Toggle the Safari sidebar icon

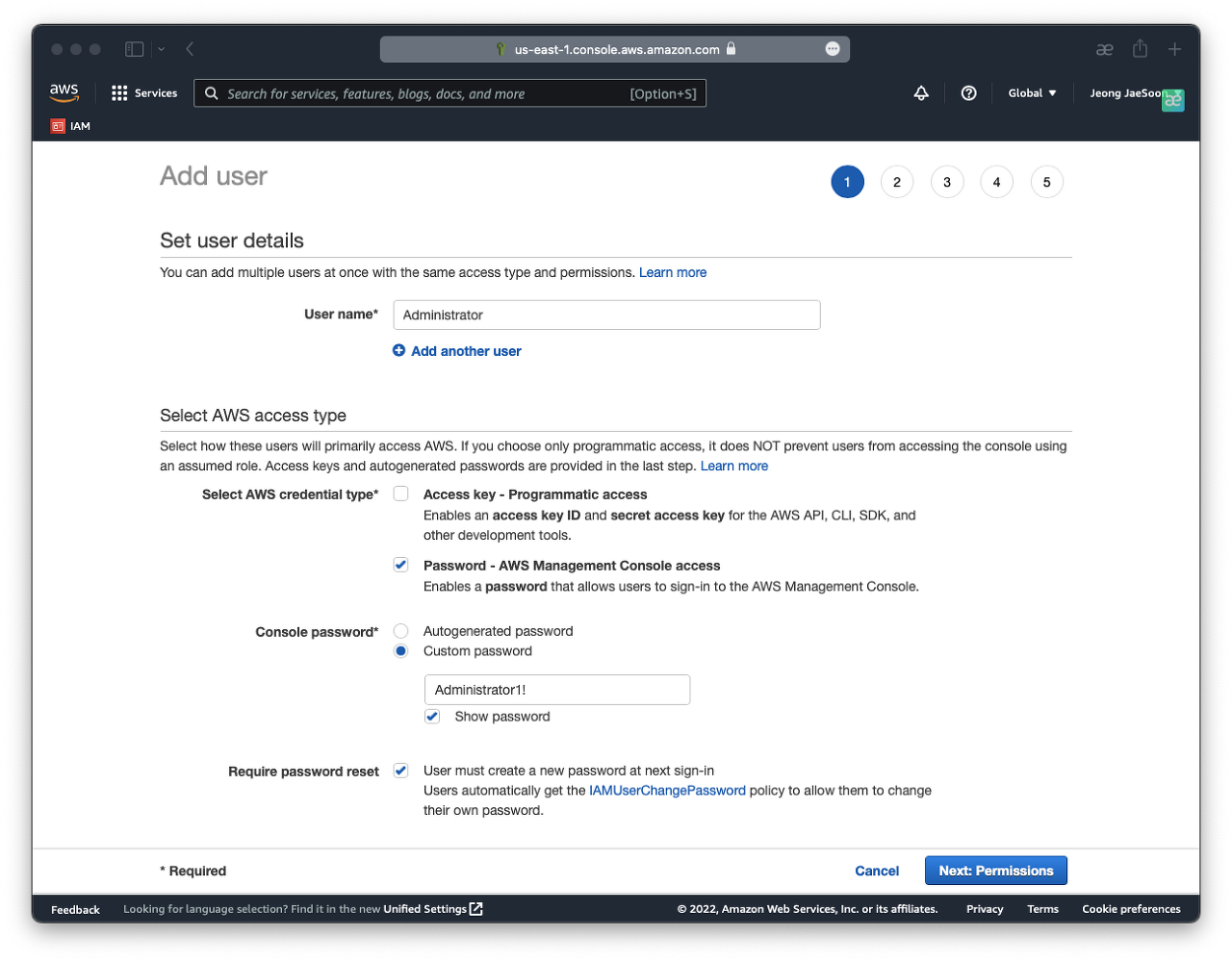tap(135, 49)
